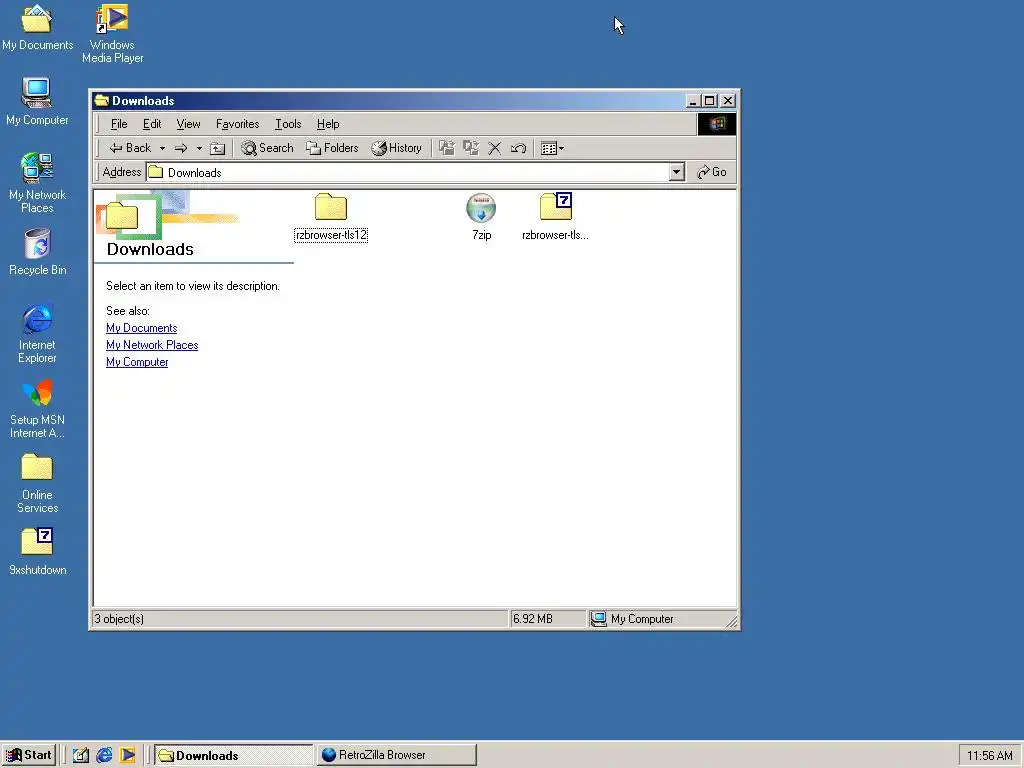Open the My Documents desktop icon
The height and width of the screenshot is (768, 1024).
(37, 28)
